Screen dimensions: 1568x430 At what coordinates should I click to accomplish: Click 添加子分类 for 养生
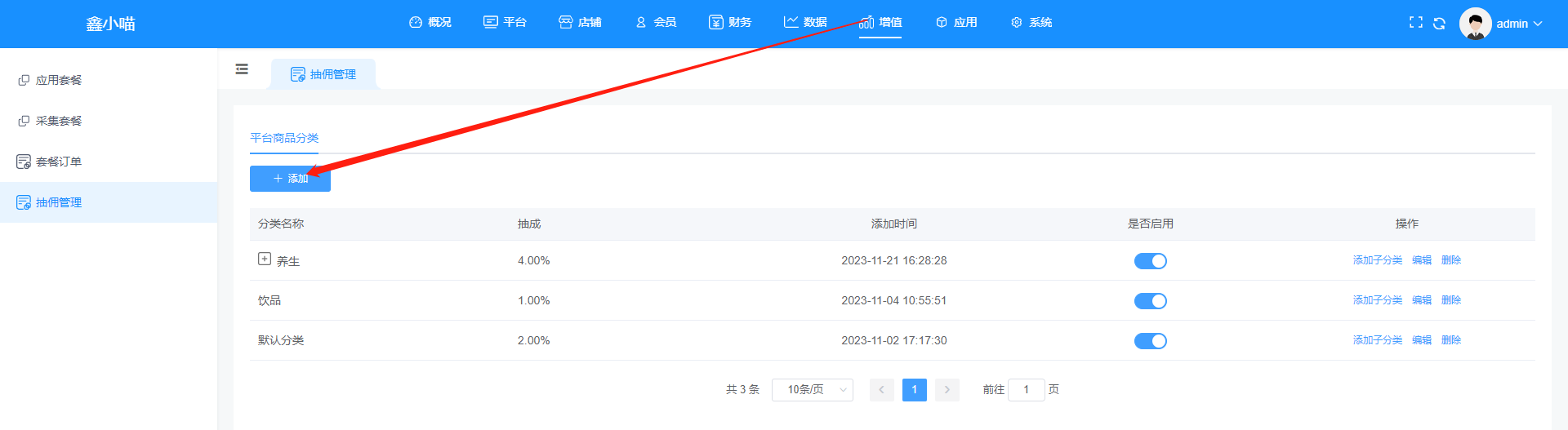coord(1378,260)
